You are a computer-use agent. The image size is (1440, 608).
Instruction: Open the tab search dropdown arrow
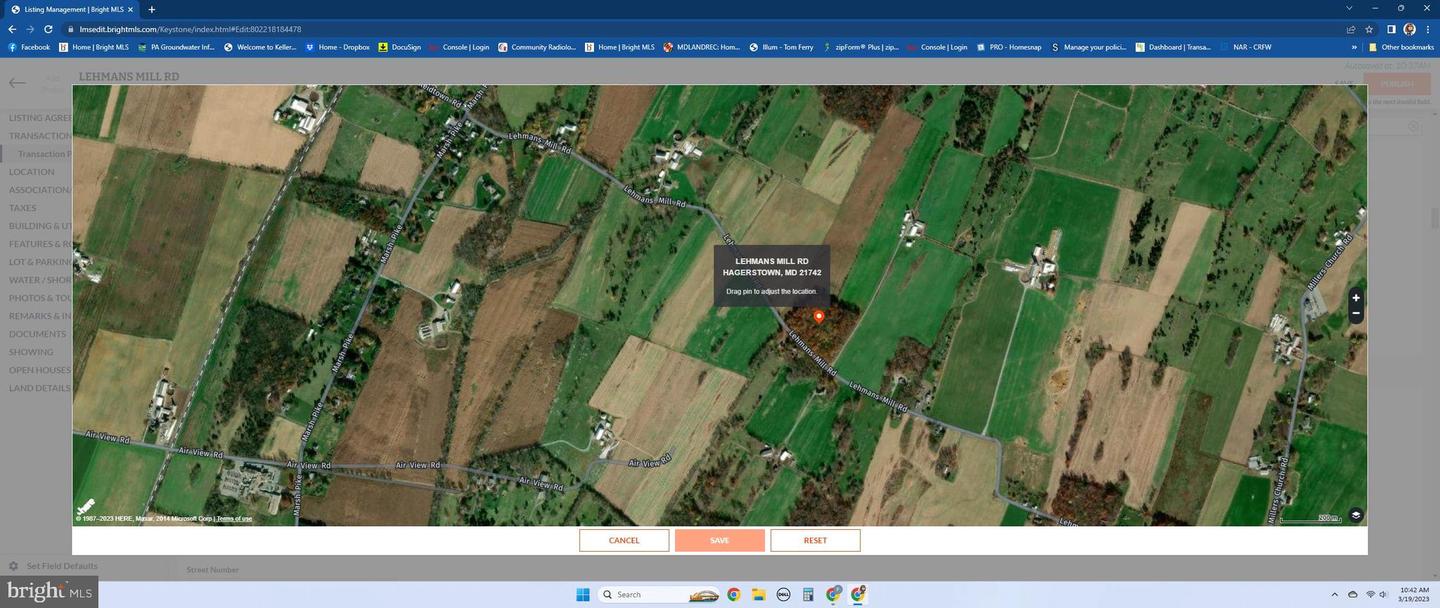click(x=1350, y=8)
